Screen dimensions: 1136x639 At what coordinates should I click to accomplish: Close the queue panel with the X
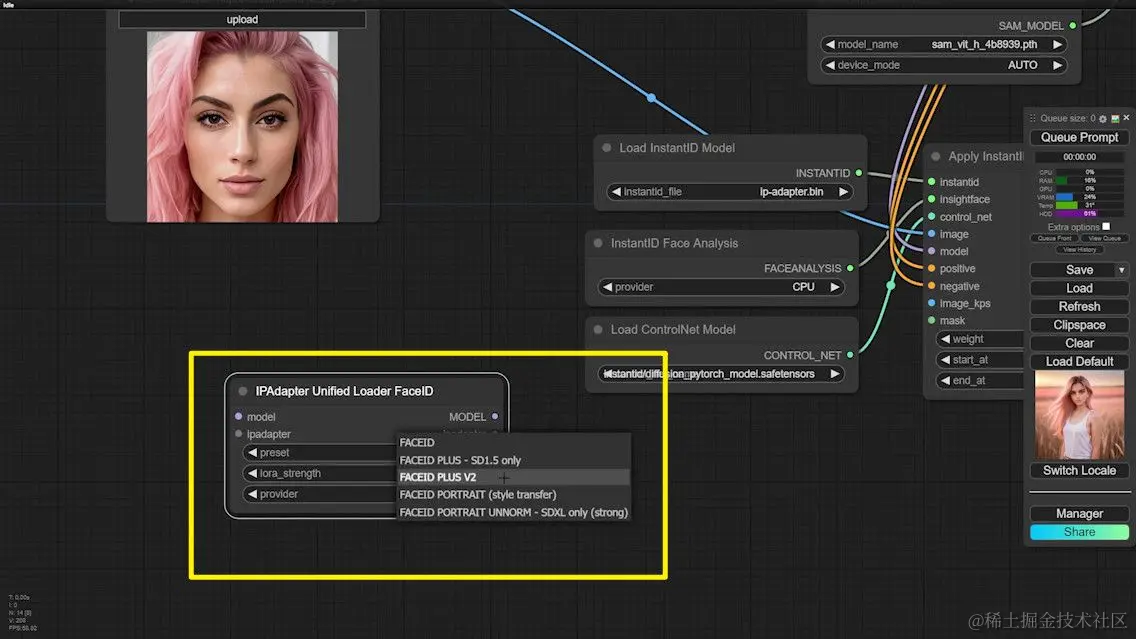[1126, 117]
